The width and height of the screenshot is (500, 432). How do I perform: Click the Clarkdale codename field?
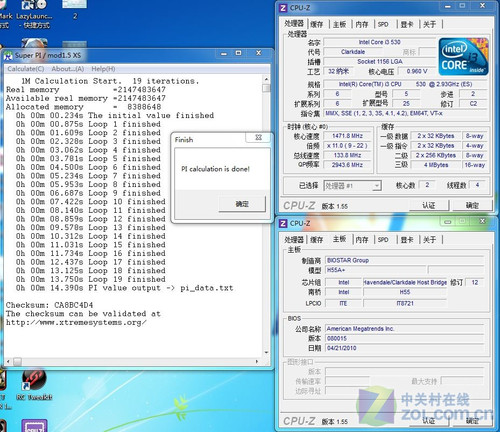353,52
